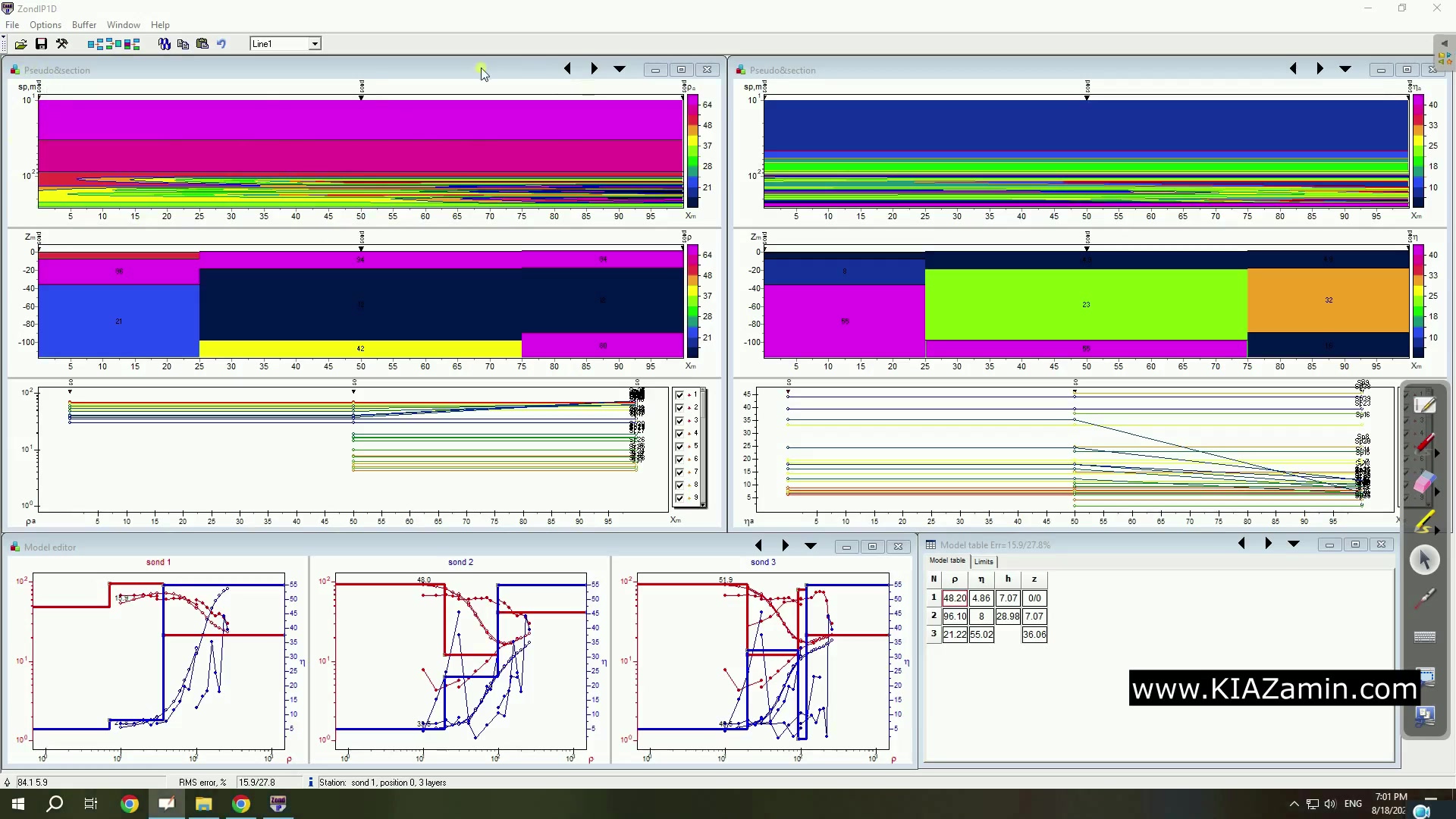Screen dimensions: 1456x819
Task: Select the eraser tool in side panel
Action: click(x=1424, y=483)
